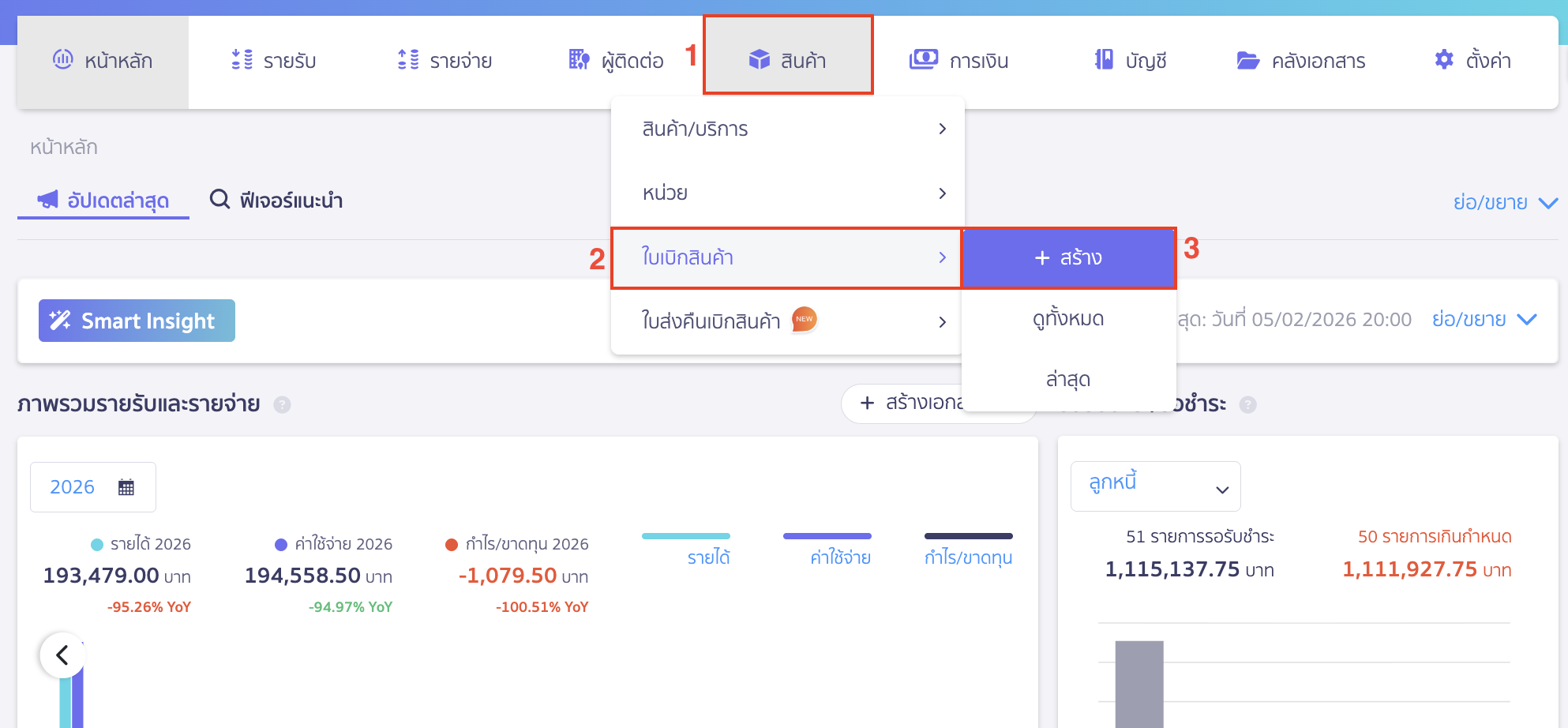Click the left arrow chart navigation button
Viewport: 1568px width, 728px height.
[62, 655]
